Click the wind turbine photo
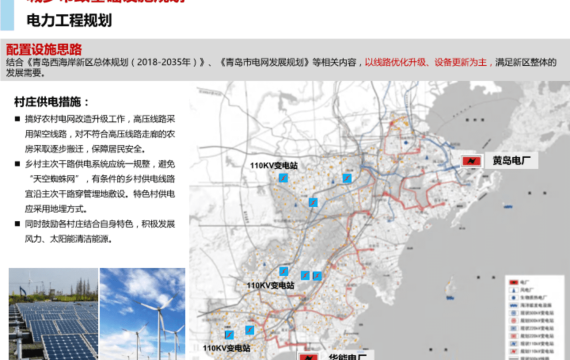This screenshot has width=570, height=360. pos(142,314)
